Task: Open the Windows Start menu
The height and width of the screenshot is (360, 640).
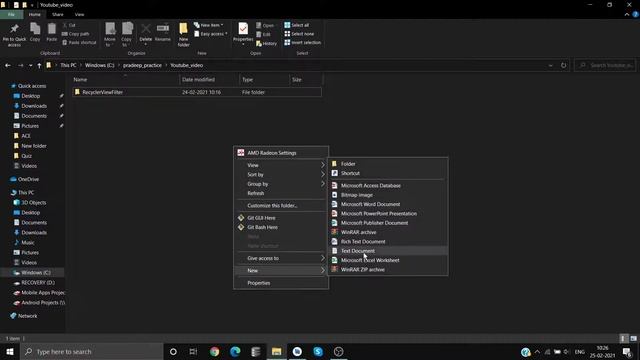Action: (10, 351)
